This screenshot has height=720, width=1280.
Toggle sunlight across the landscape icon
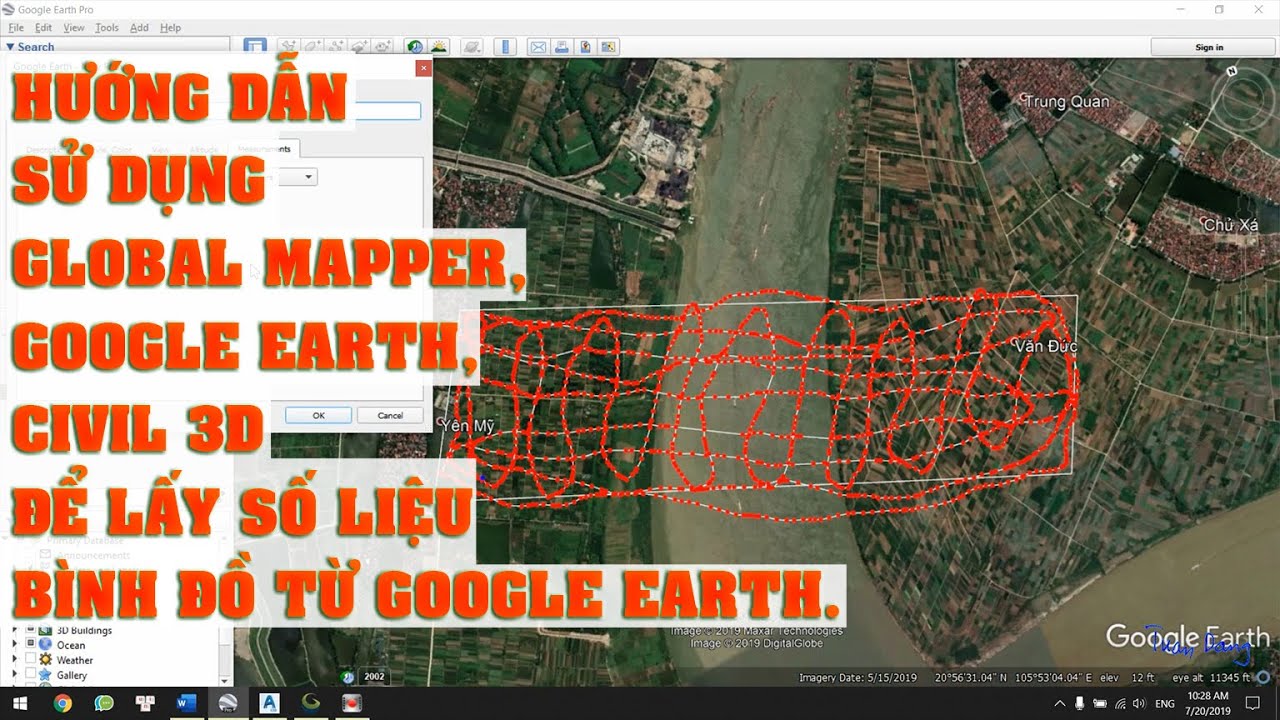[438, 47]
